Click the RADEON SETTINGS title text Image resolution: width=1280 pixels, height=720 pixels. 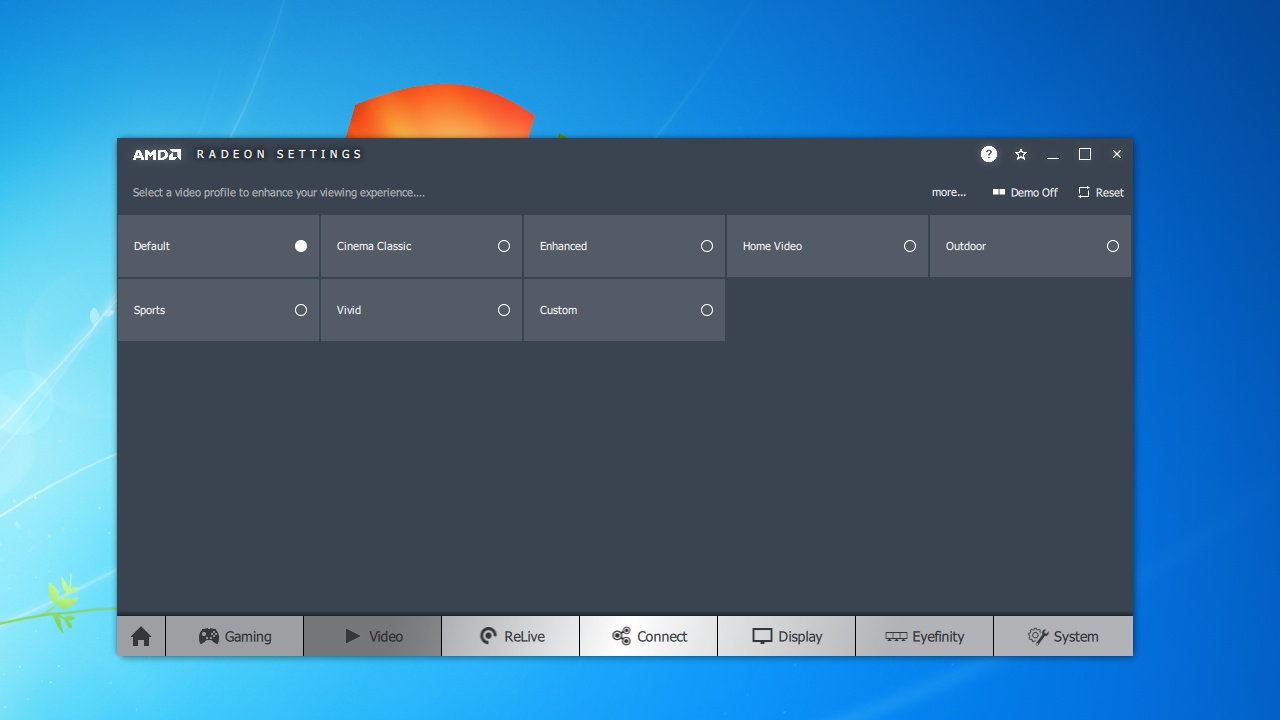click(279, 154)
